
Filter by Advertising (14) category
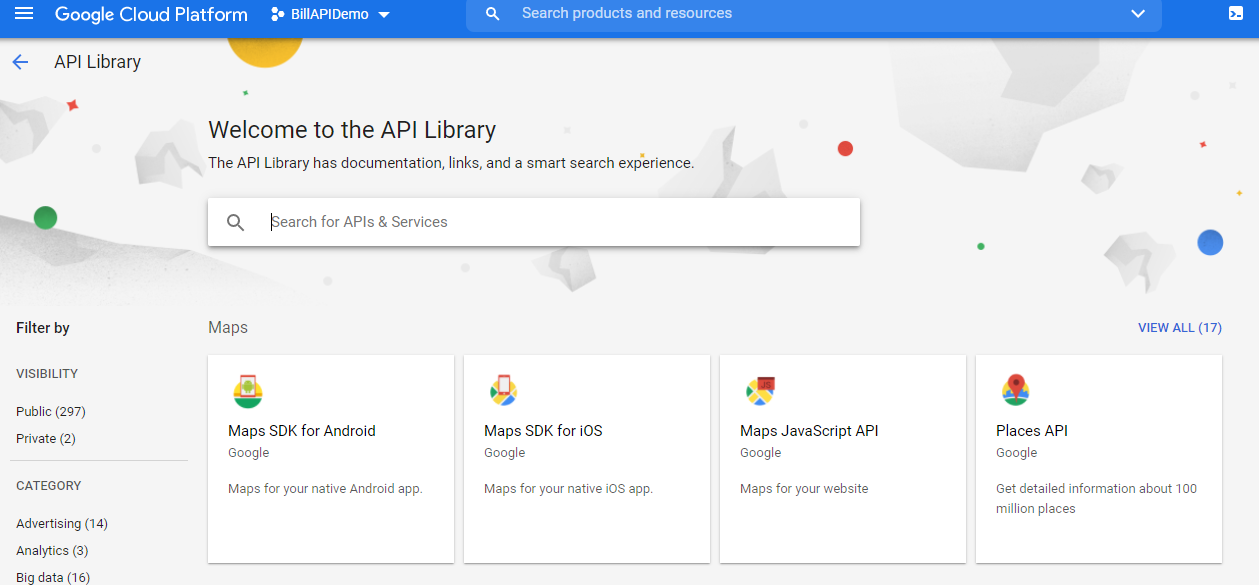click(x=62, y=524)
